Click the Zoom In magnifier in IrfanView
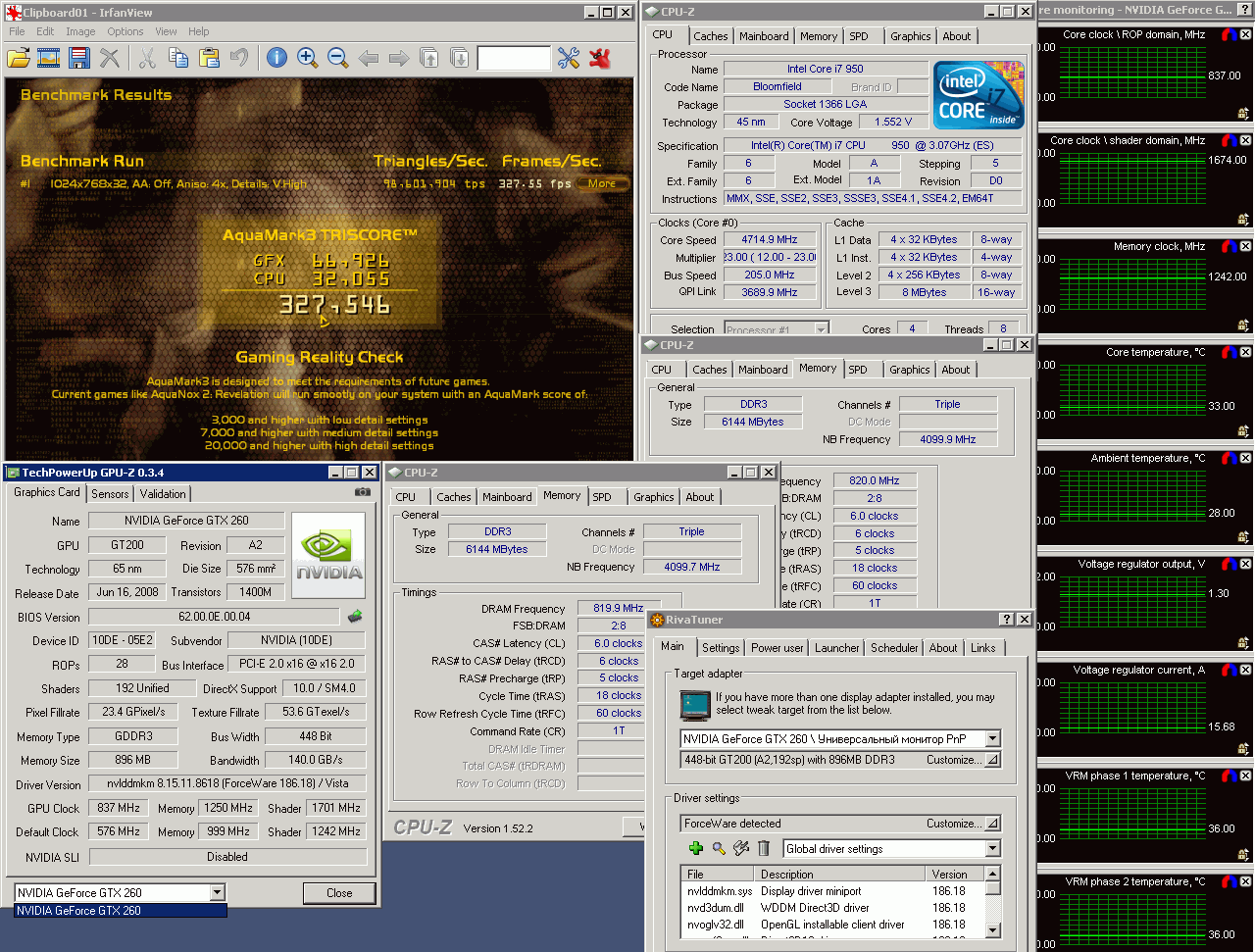The height and width of the screenshot is (952, 1255). 307,58
